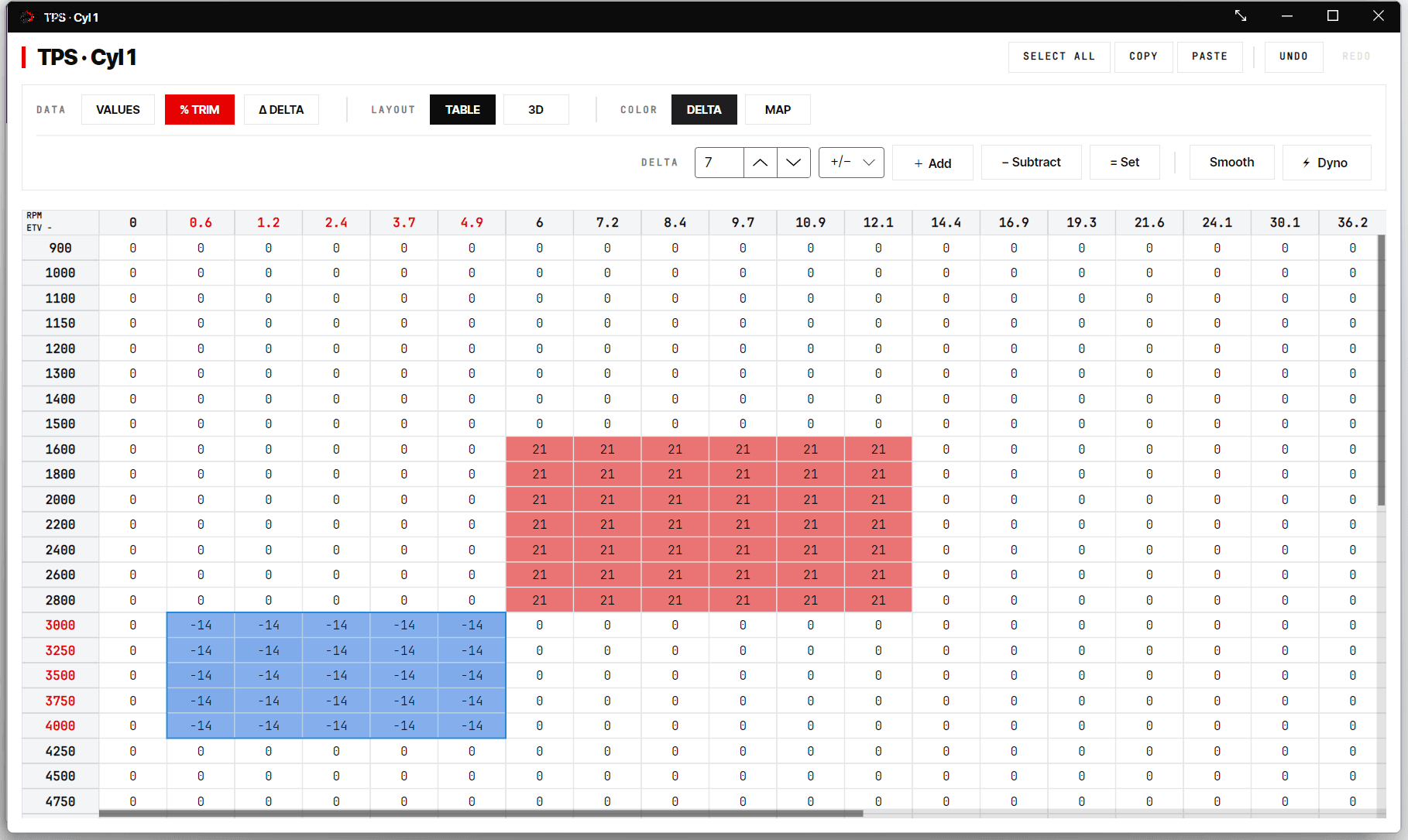Image resolution: width=1408 pixels, height=840 pixels.
Task: Click the delta decrement down arrow
Action: click(x=794, y=163)
